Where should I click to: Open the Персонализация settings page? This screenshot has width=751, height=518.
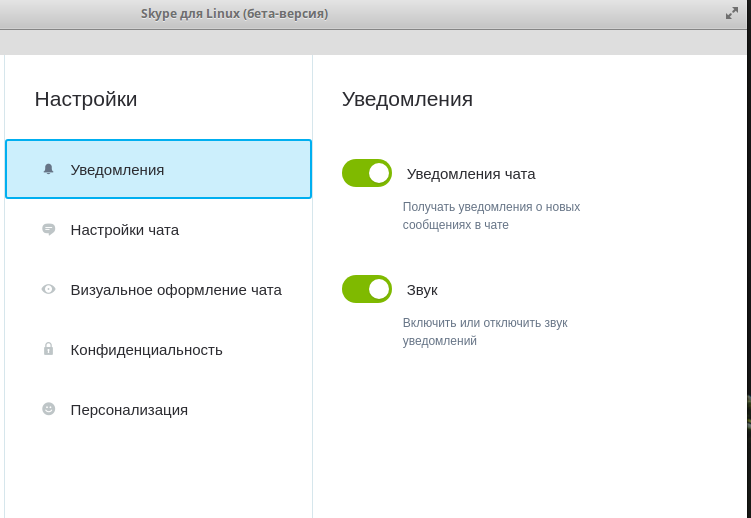[x=159, y=409]
